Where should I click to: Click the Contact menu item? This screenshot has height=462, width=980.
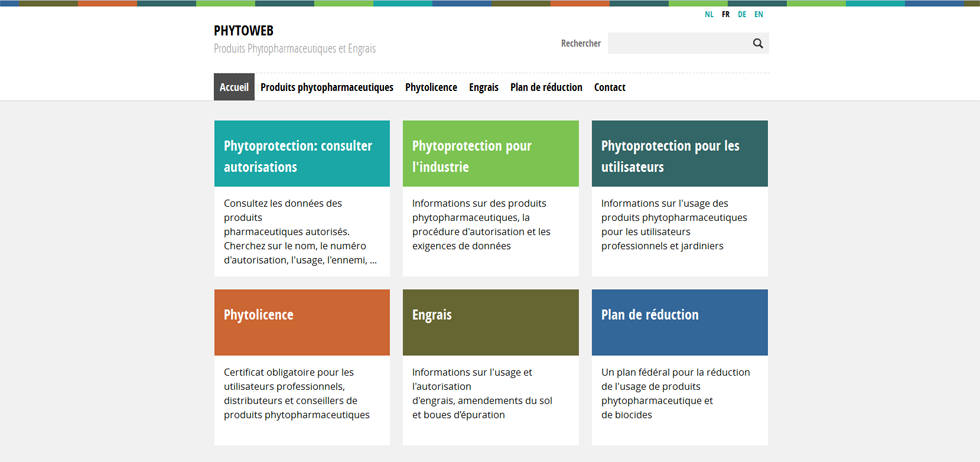610,87
